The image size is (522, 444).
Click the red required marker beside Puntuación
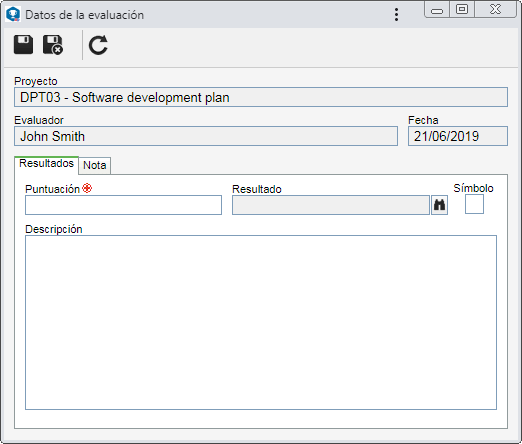tap(87, 188)
